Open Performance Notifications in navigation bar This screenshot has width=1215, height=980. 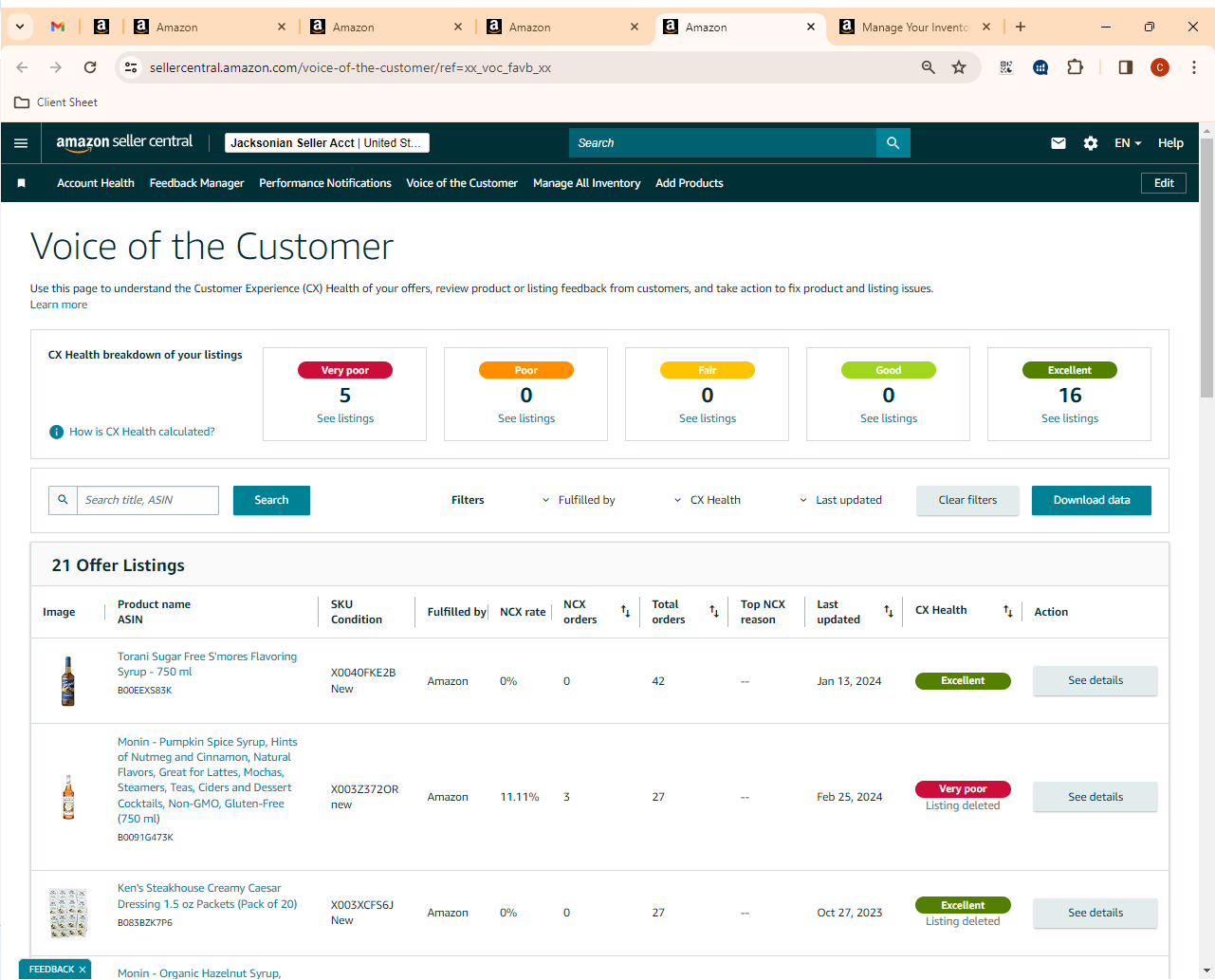325,183
